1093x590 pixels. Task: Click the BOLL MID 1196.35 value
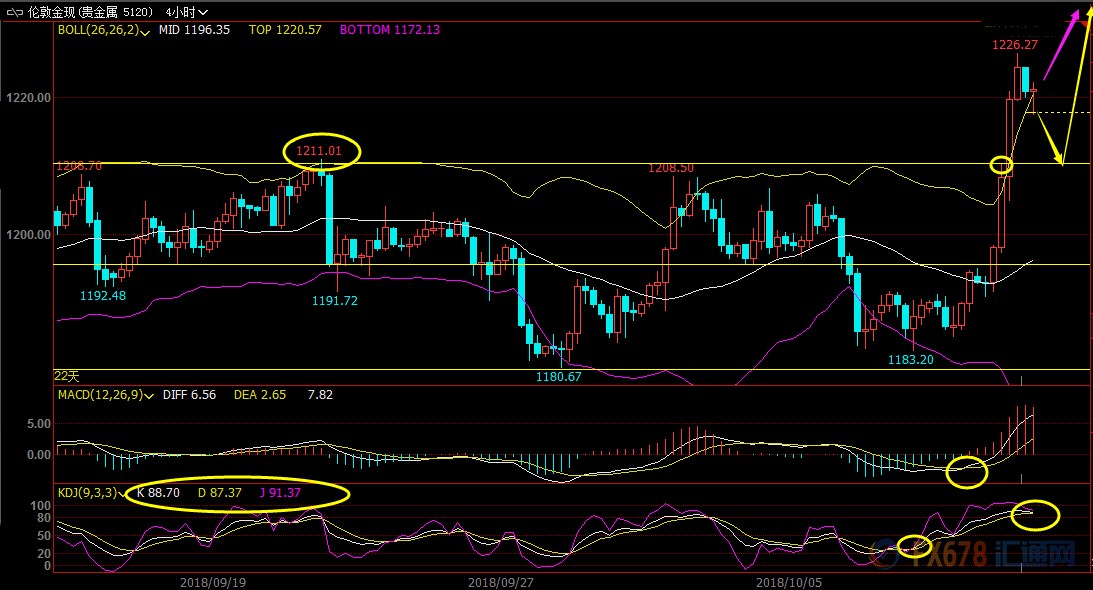[194, 31]
